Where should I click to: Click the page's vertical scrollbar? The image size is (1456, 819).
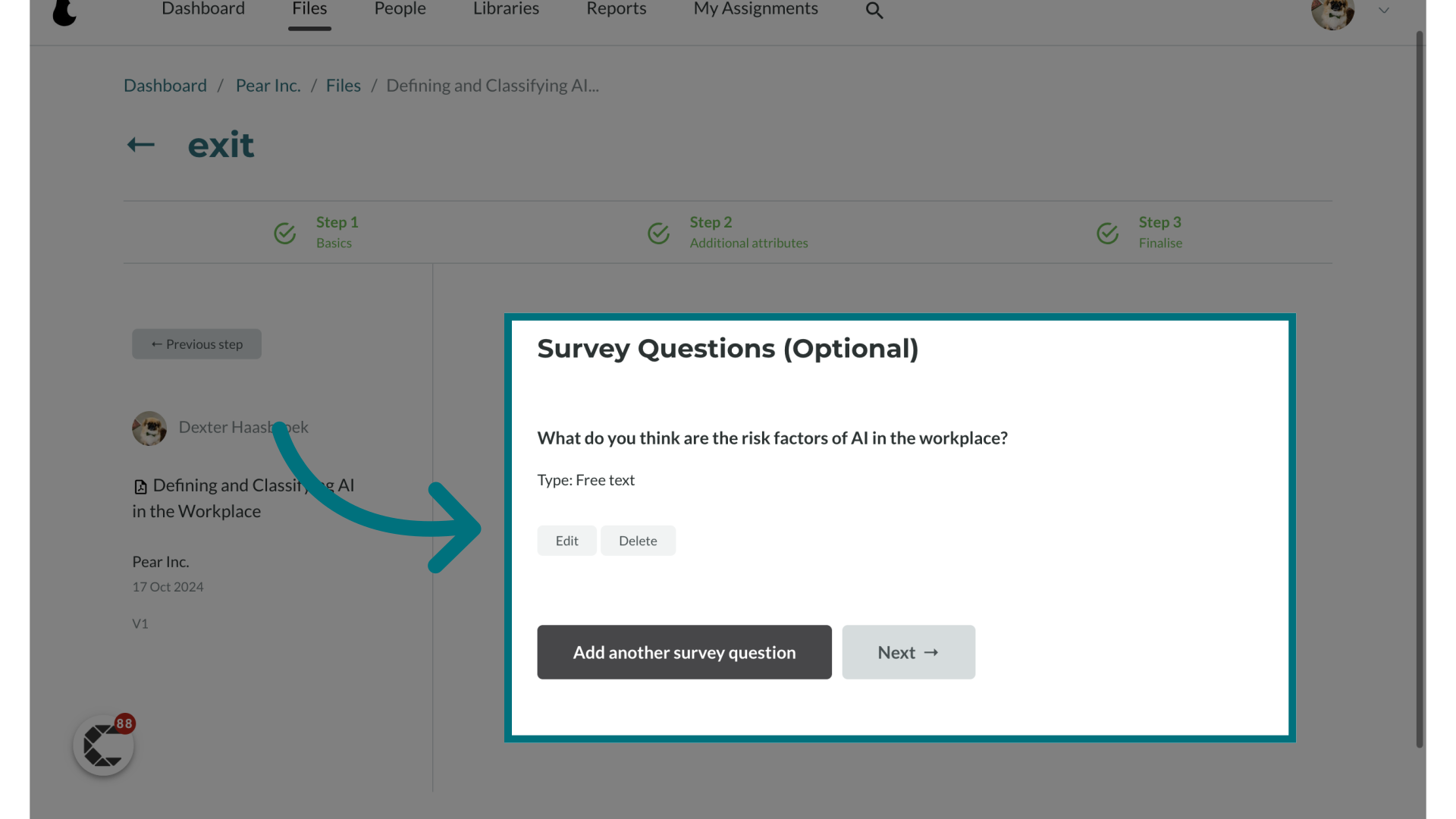pyautogui.click(x=1420, y=388)
